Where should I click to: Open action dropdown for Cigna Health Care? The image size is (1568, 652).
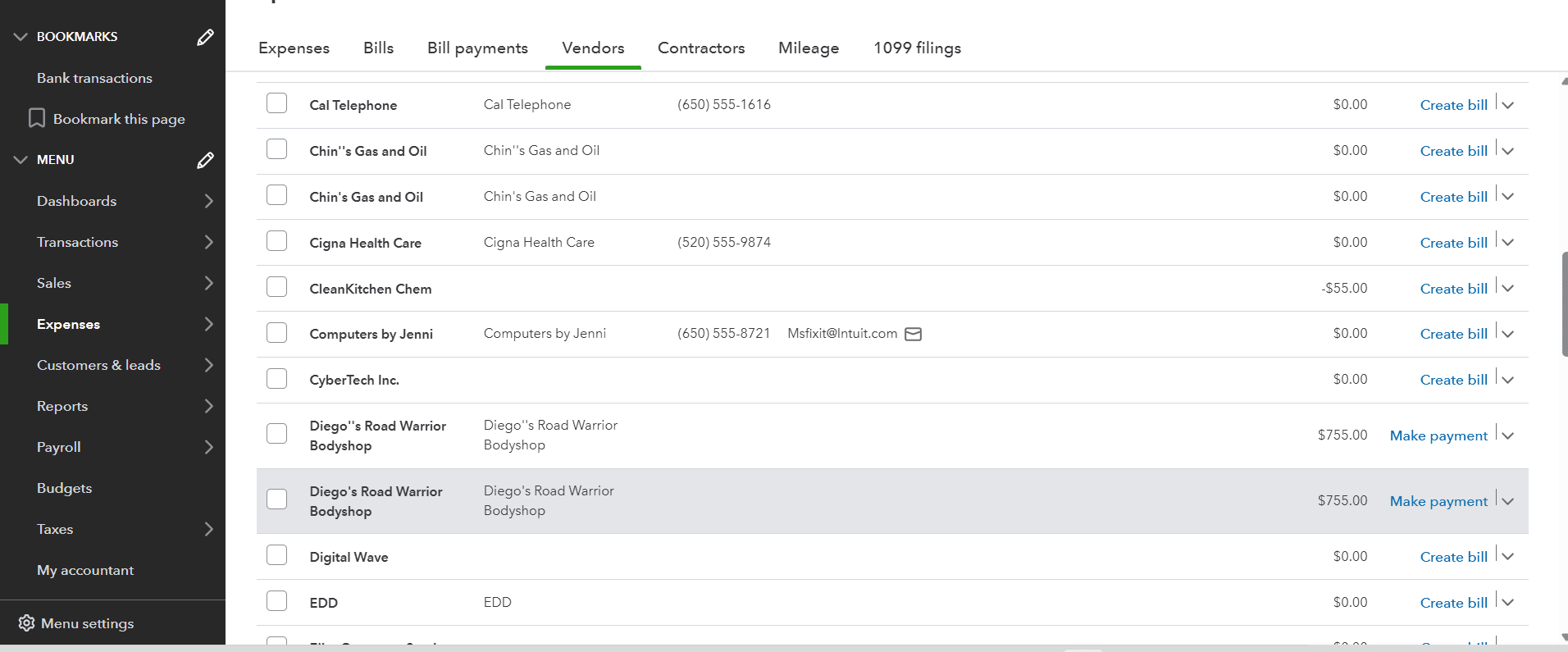click(x=1507, y=243)
